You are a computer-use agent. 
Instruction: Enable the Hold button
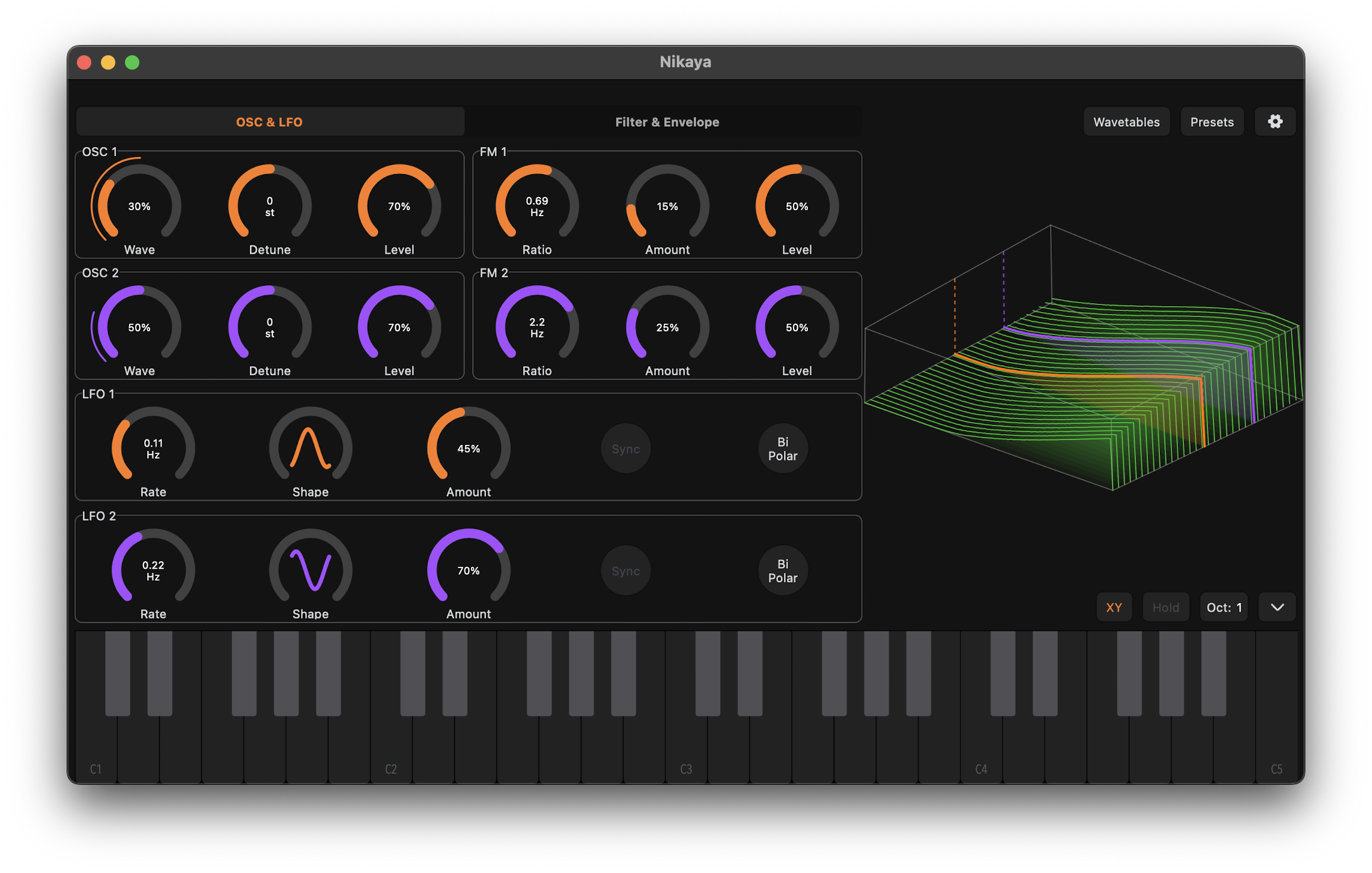[1165, 607]
